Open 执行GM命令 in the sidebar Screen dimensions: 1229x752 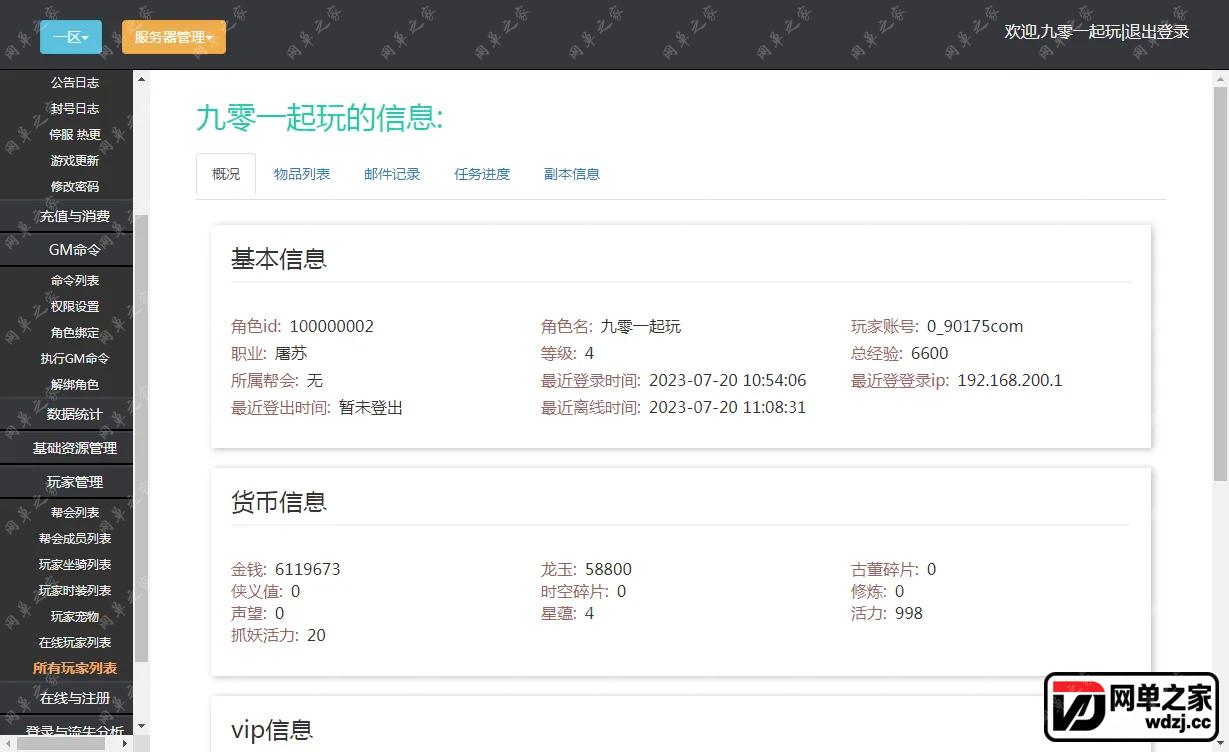point(75,358)
